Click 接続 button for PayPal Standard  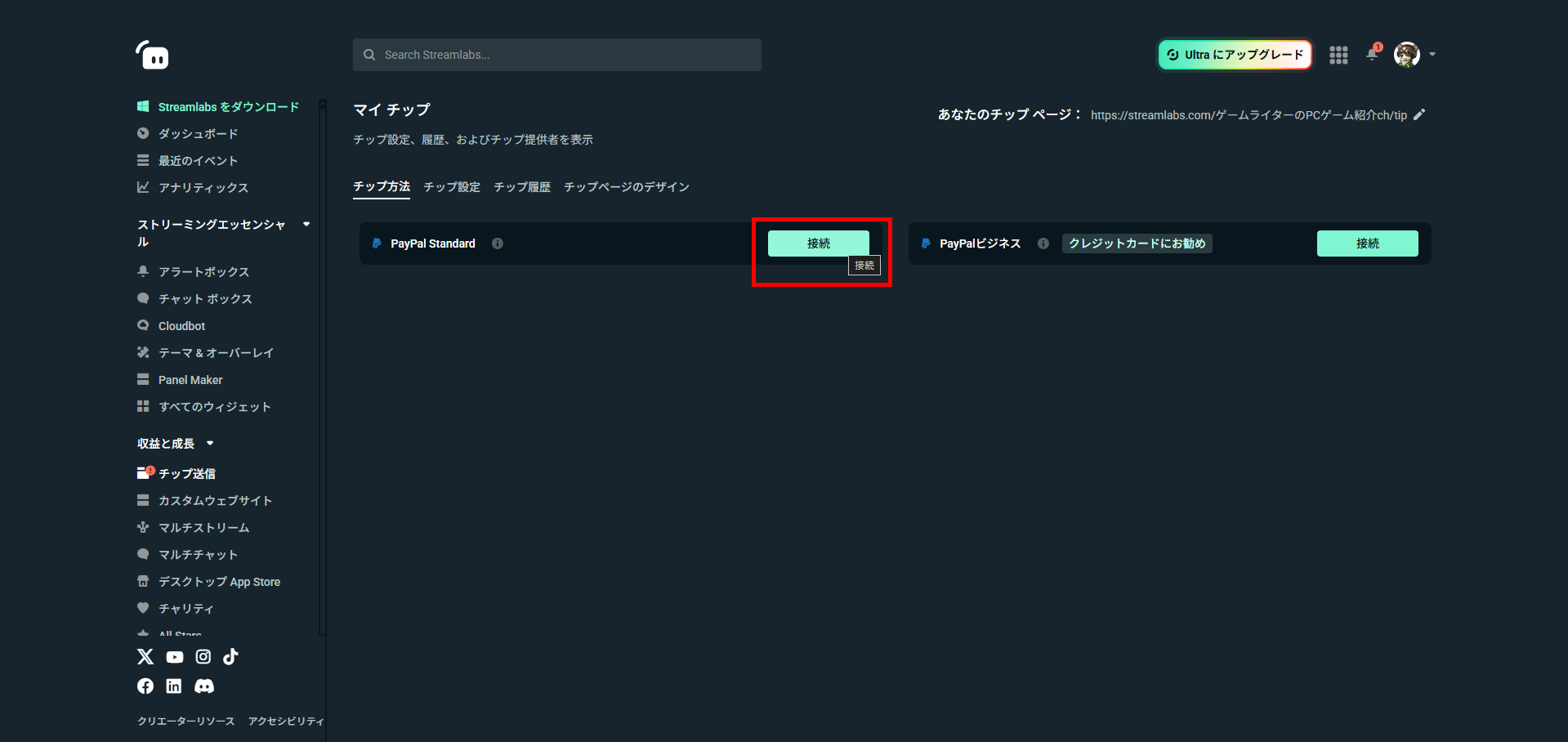(819, 244)
